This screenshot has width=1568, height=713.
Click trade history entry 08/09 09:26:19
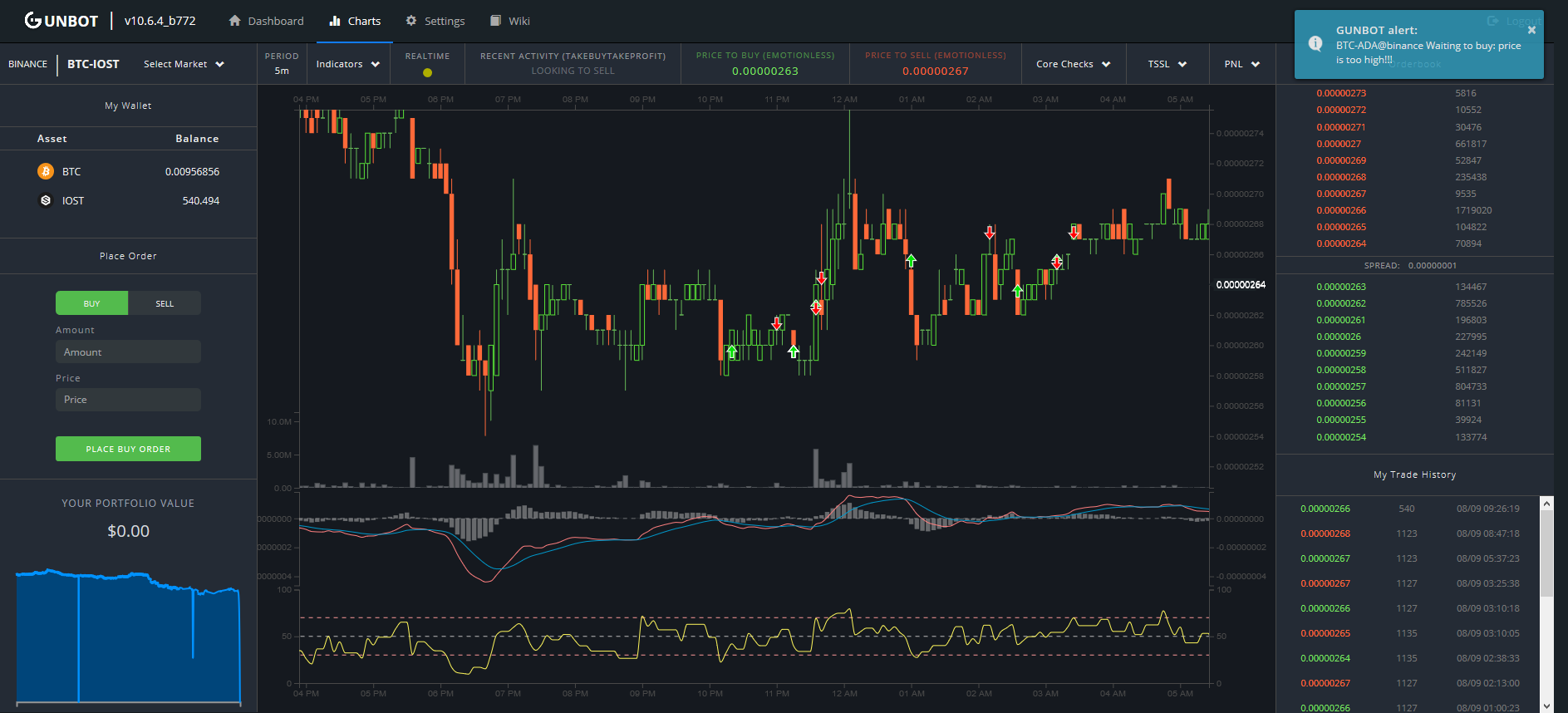[1408, 509]
